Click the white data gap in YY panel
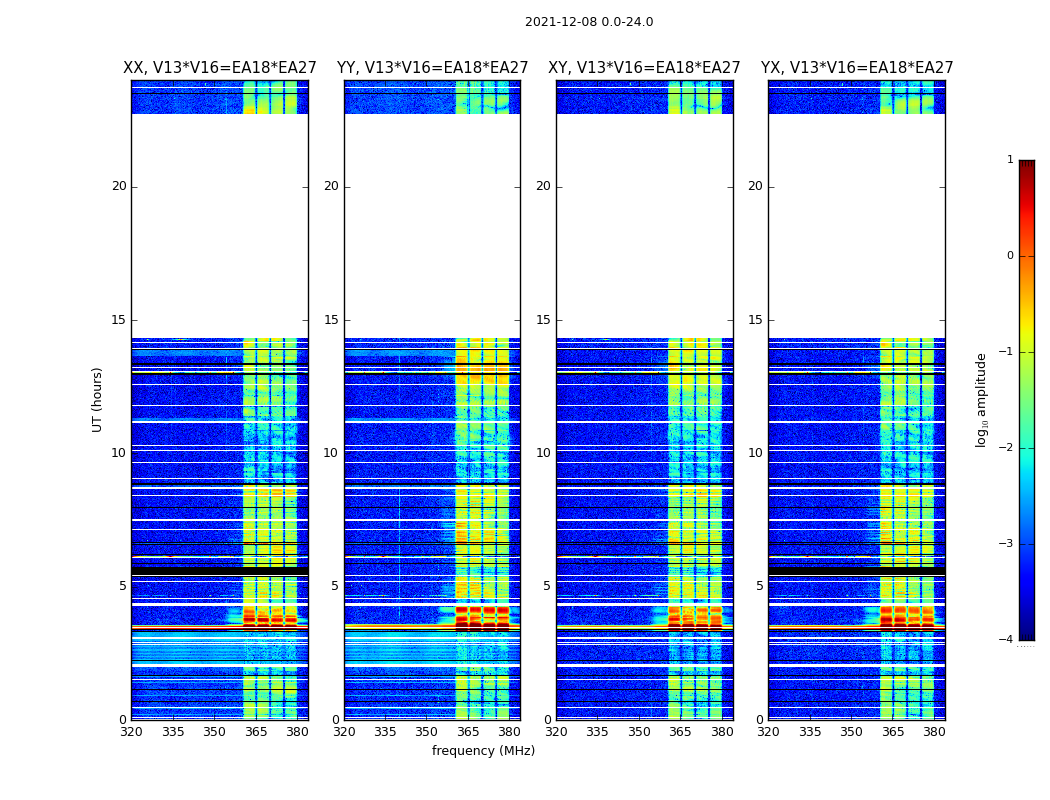Viewport: 1050px width, 800px height. coord(432,225)
